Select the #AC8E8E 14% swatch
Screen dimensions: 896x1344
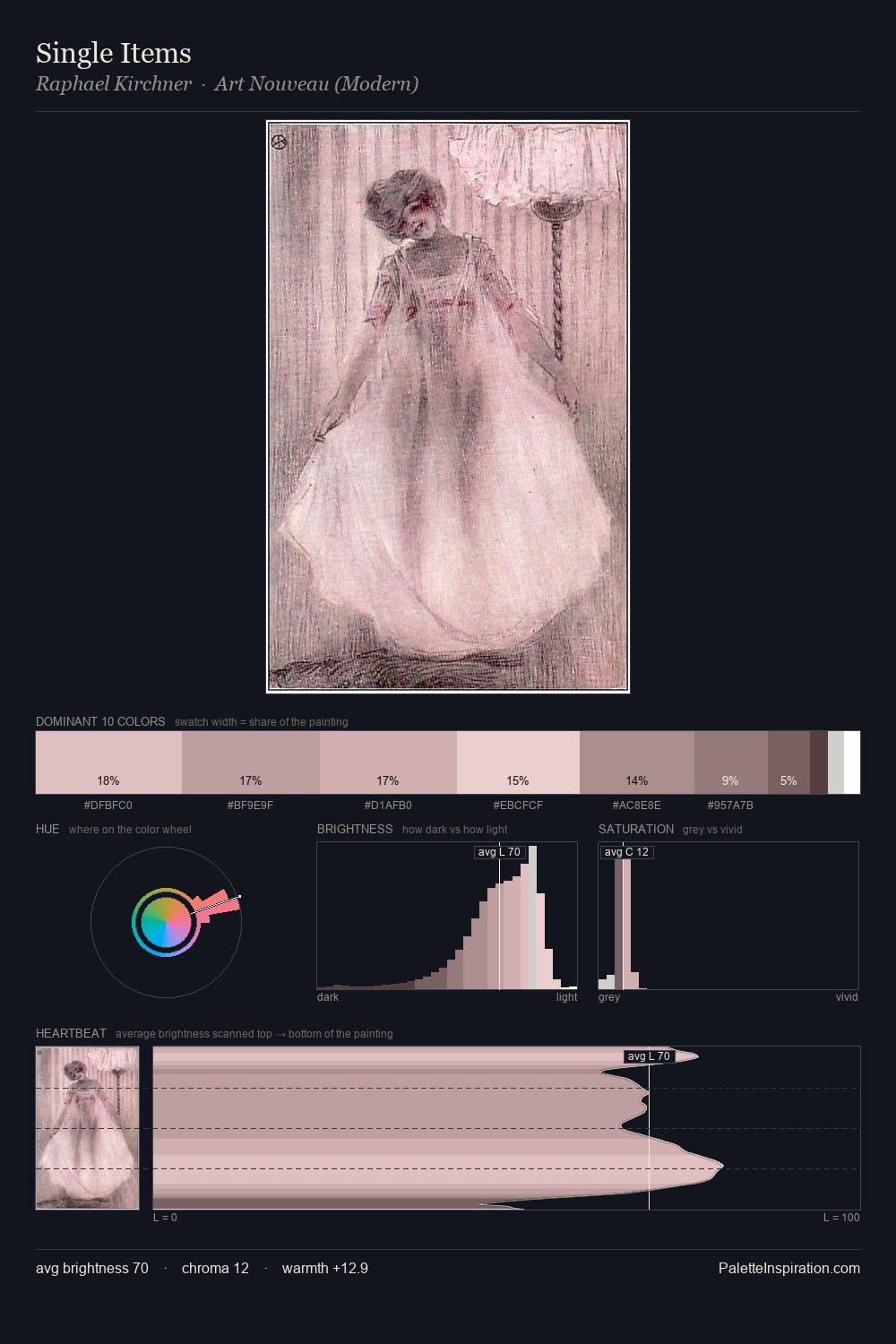point(637,762)
